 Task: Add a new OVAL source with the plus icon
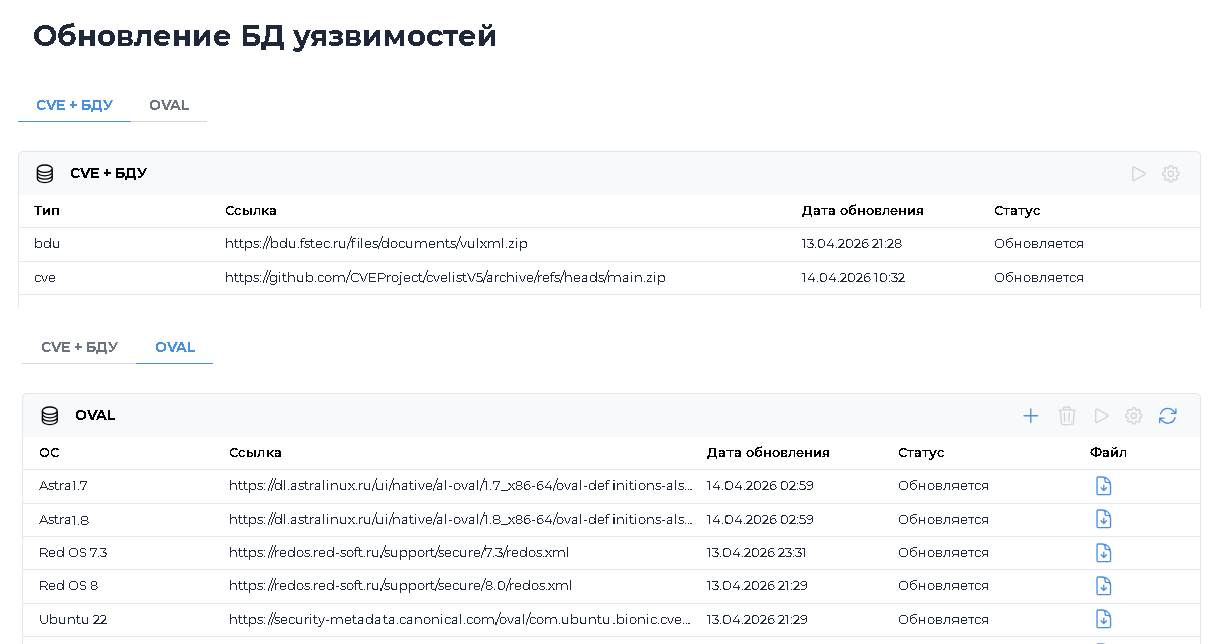pyautogui.click(x=1030, y=416)
